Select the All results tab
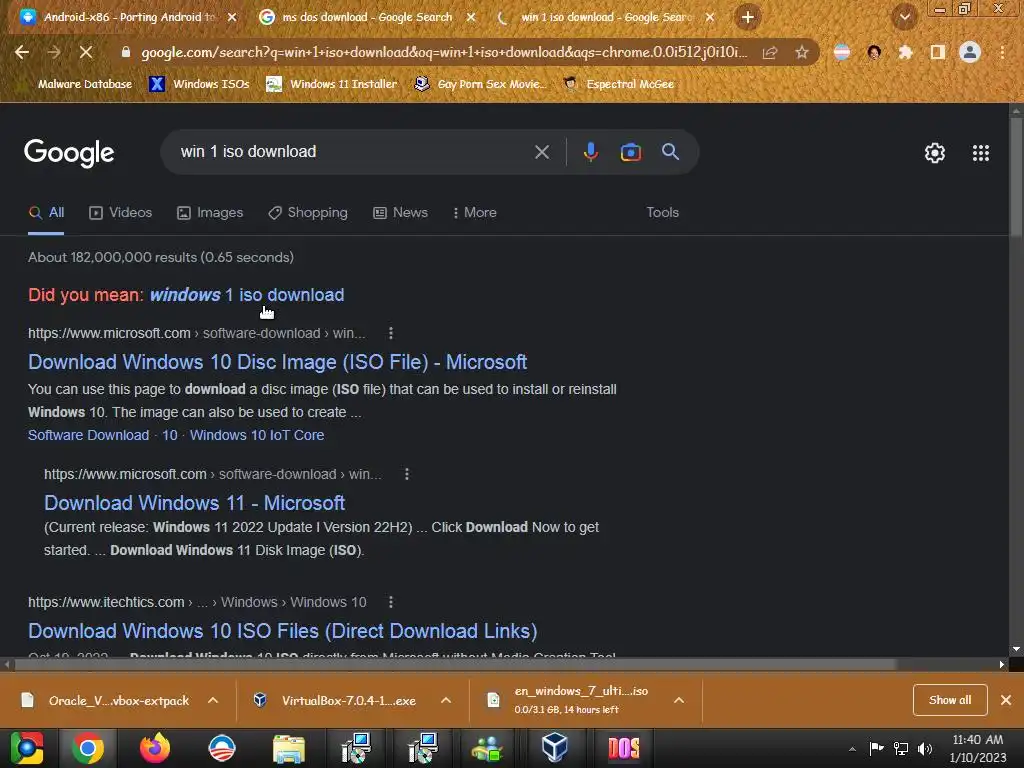This screenshot has width=1024, height=768. coord(46,213)
